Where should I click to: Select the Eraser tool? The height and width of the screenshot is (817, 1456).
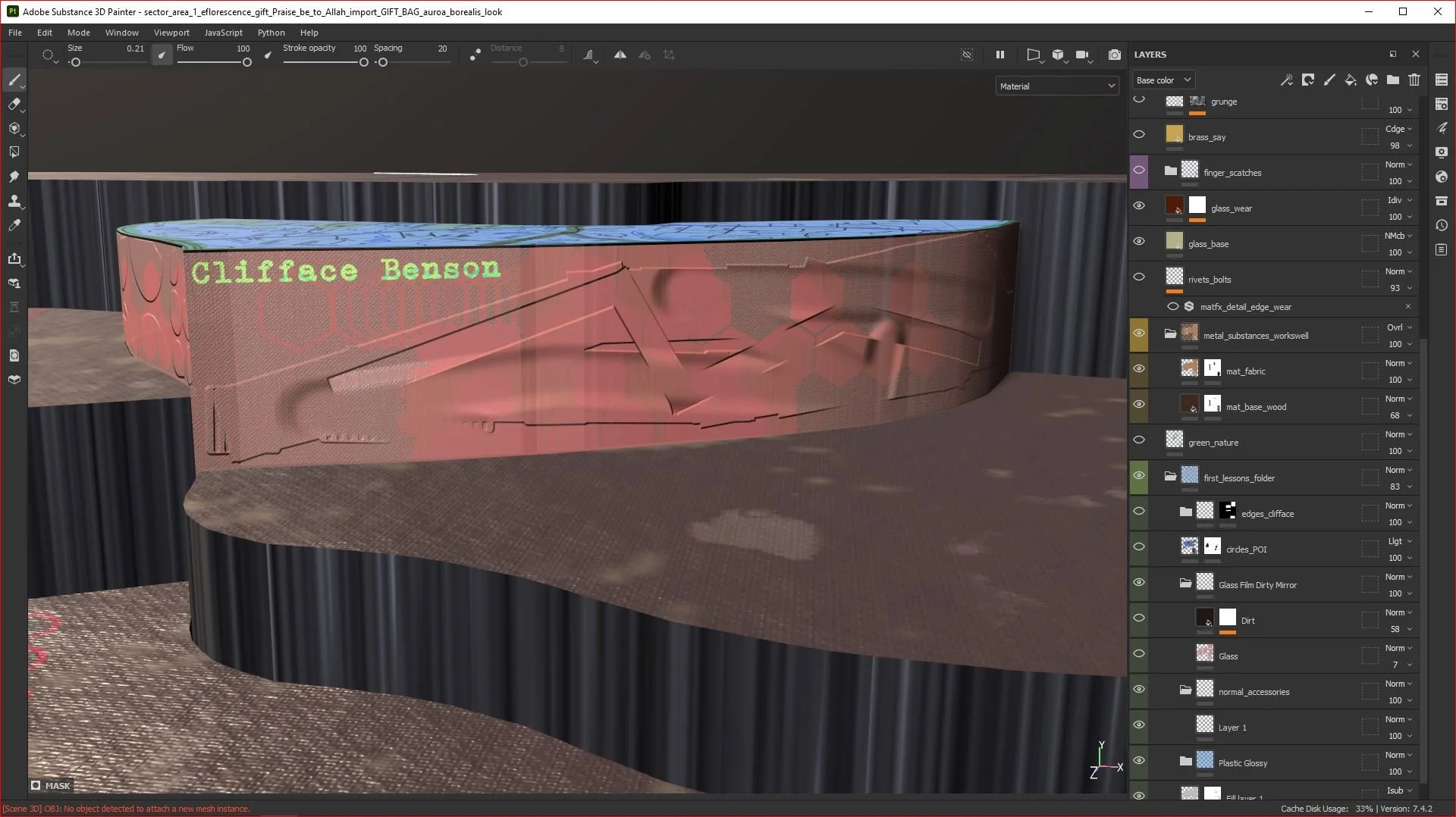tap(14, 104)
